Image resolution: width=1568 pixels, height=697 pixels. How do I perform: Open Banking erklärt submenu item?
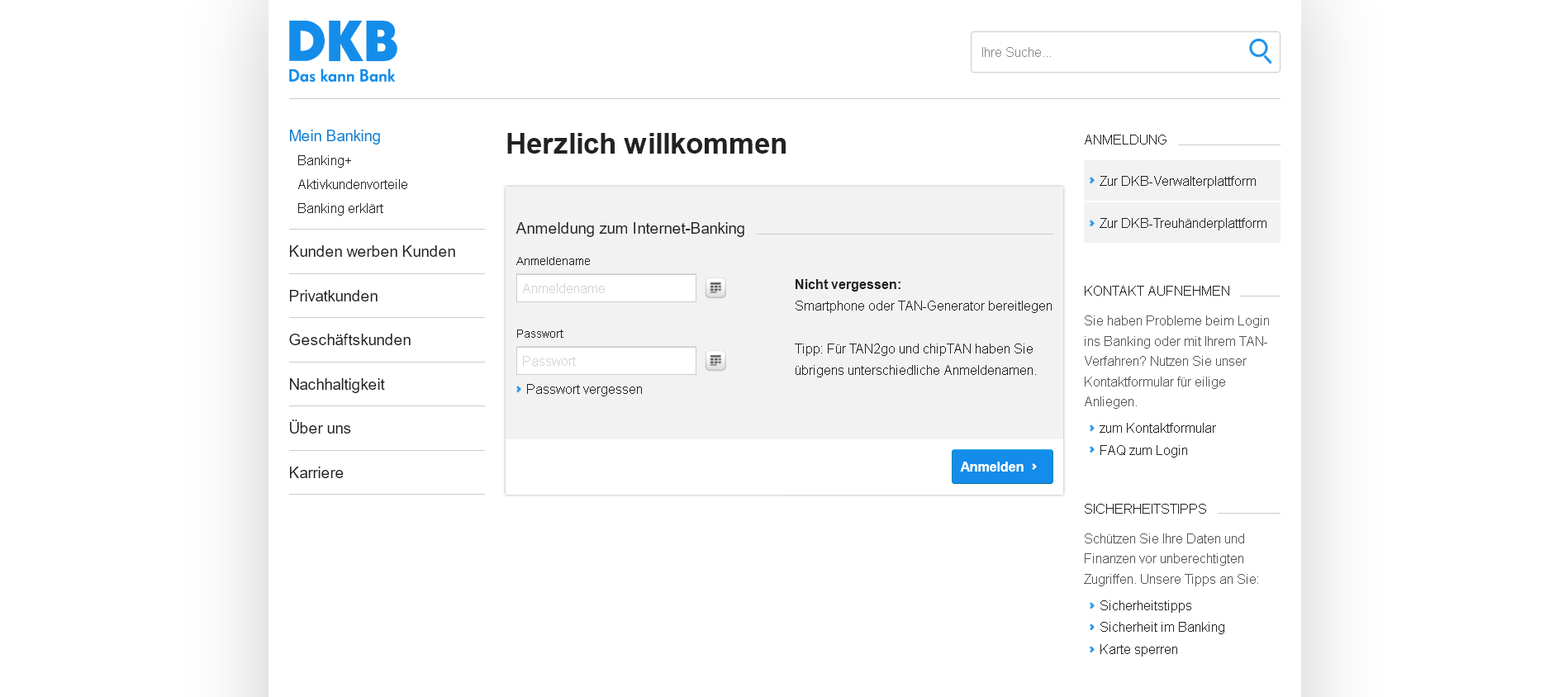click(x=340, y=208)
